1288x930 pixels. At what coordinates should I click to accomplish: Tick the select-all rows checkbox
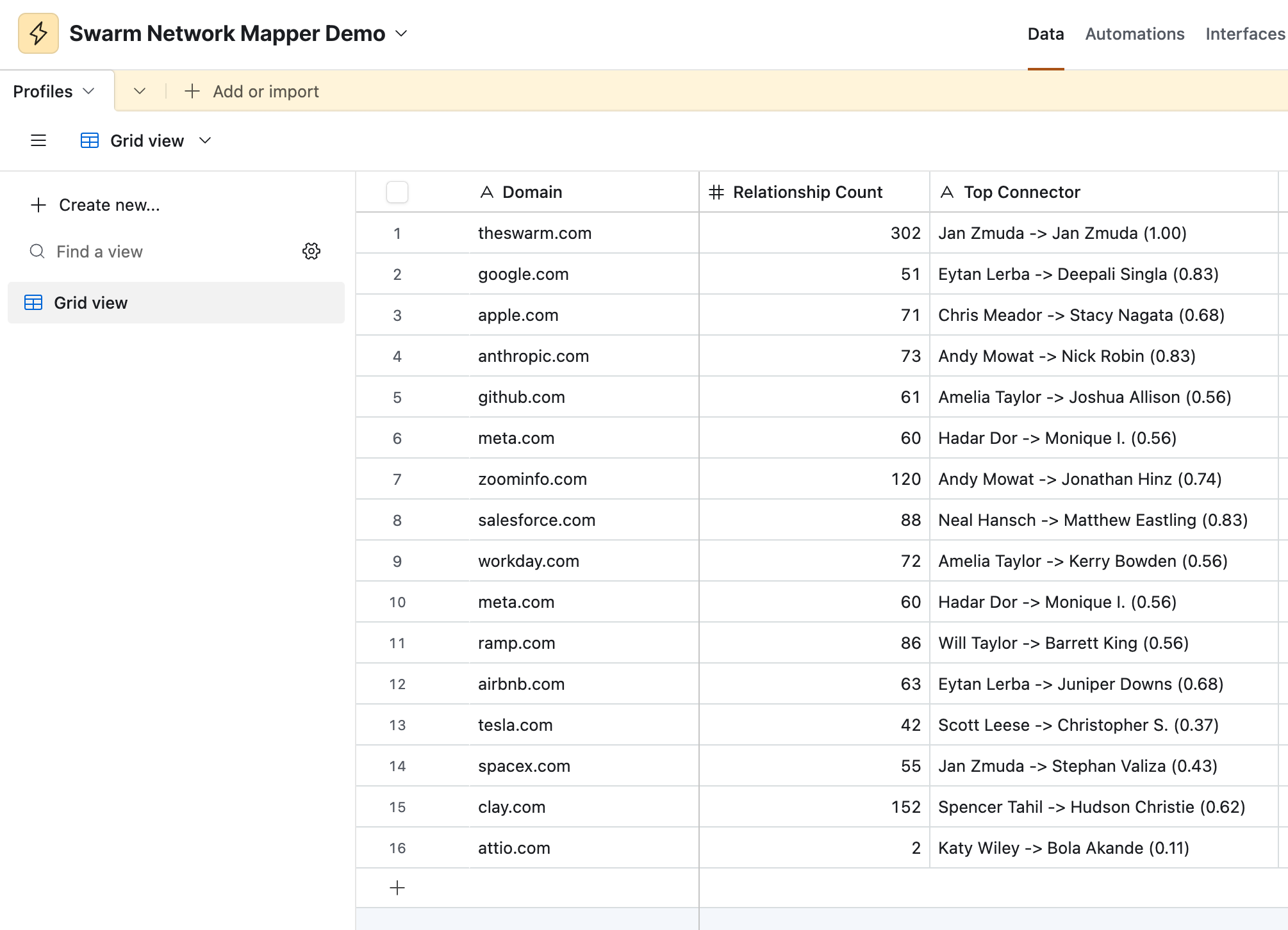click(x=397, y=192)
